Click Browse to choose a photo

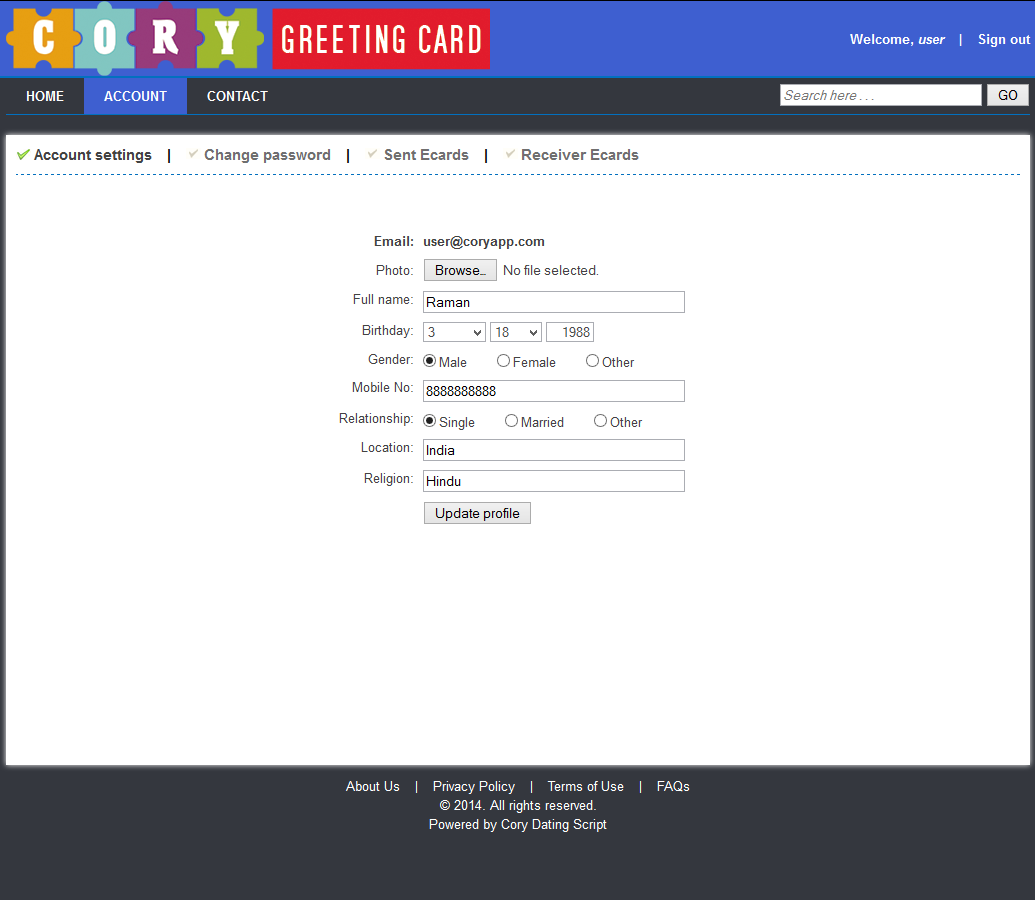point(459,269)
